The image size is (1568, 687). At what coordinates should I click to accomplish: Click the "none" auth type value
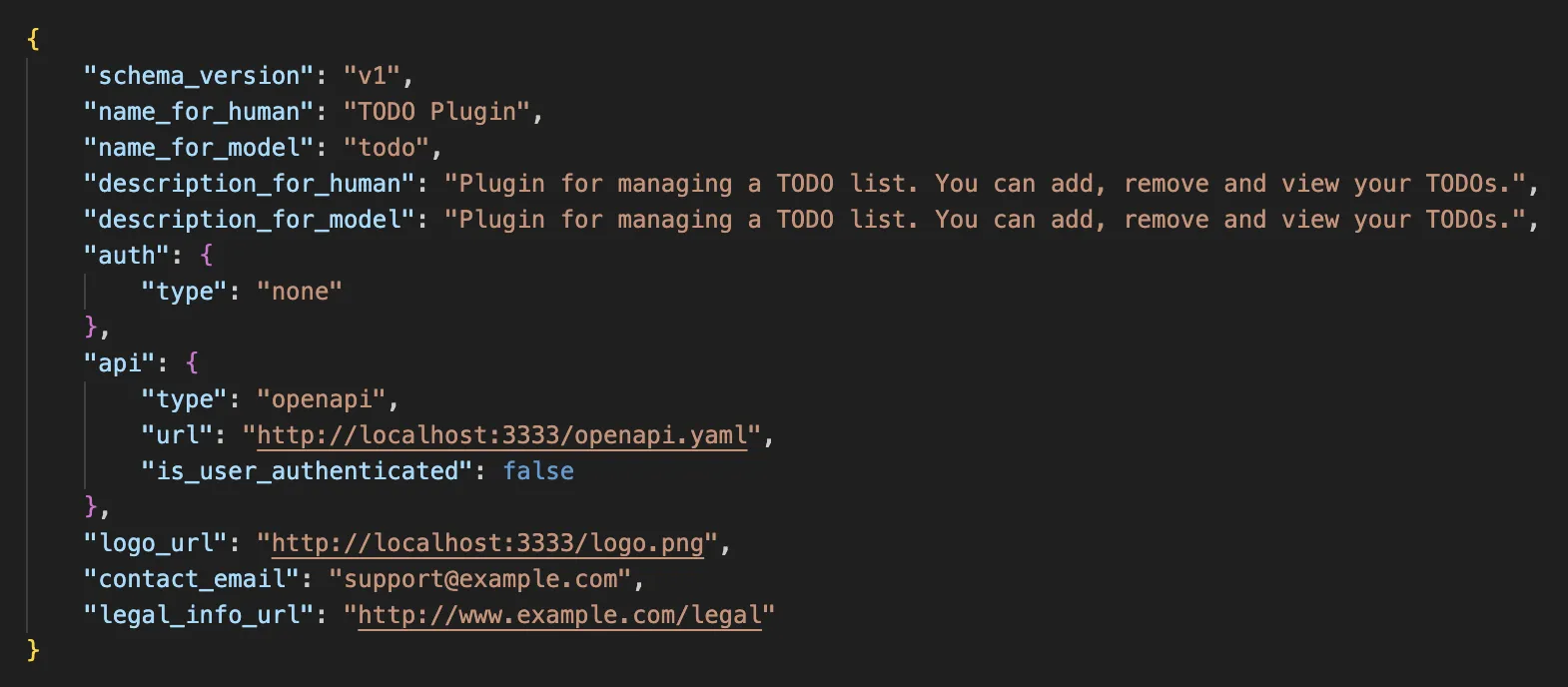(300, 292)
